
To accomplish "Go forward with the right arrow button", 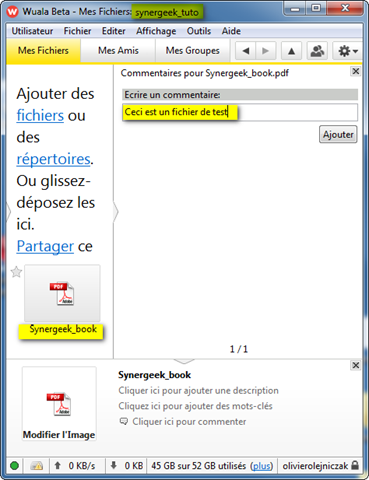I will [x=266, y=51].
